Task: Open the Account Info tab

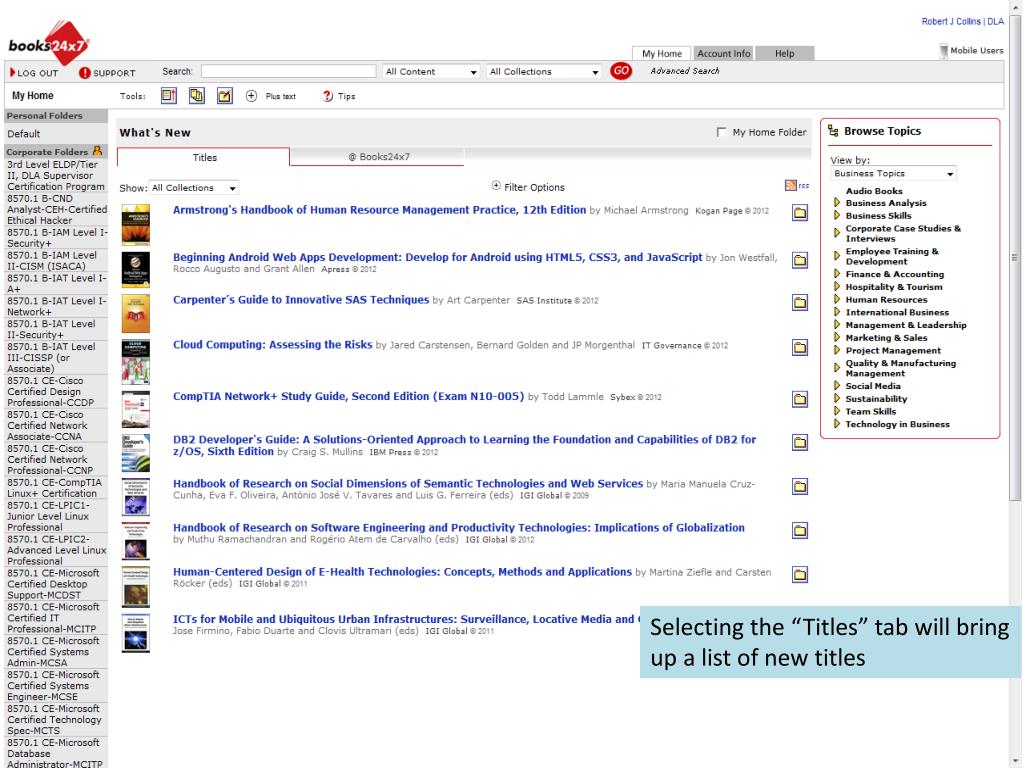Action: (x=723, y=54)
